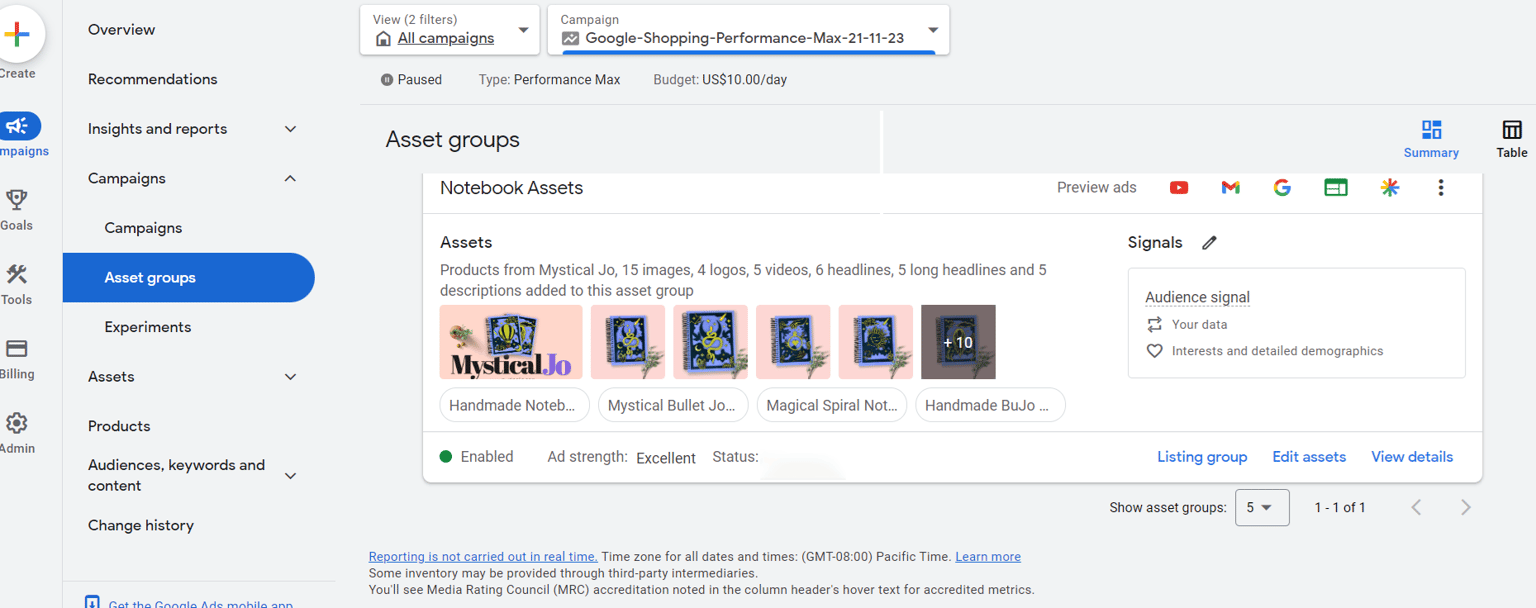Switch to Table view
Image resolution: width=1536 pixels, height=608 pixels.
coord(1512,139)
